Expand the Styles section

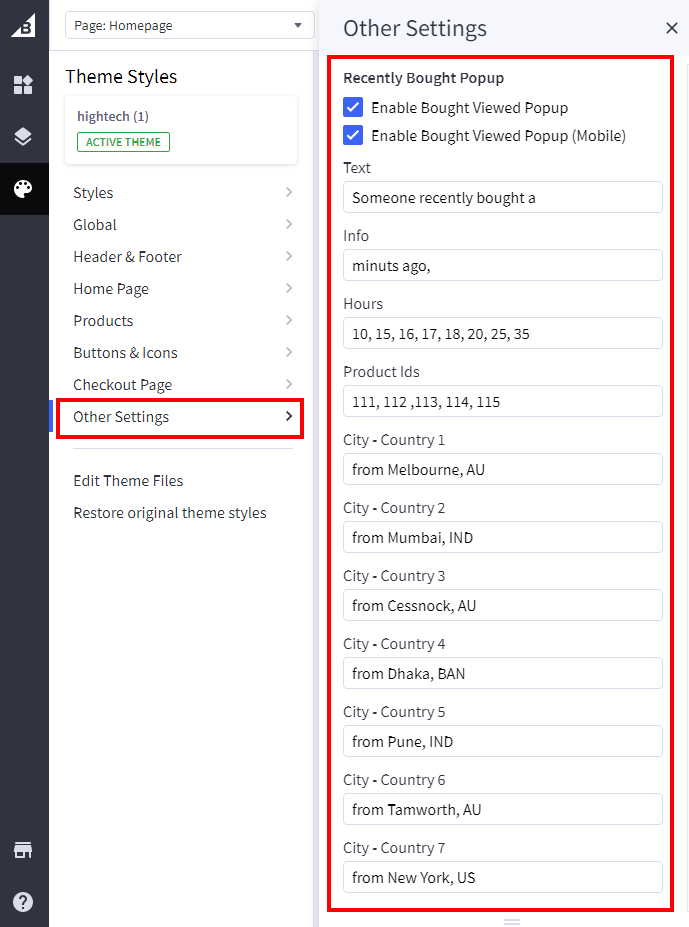[182, 193]
